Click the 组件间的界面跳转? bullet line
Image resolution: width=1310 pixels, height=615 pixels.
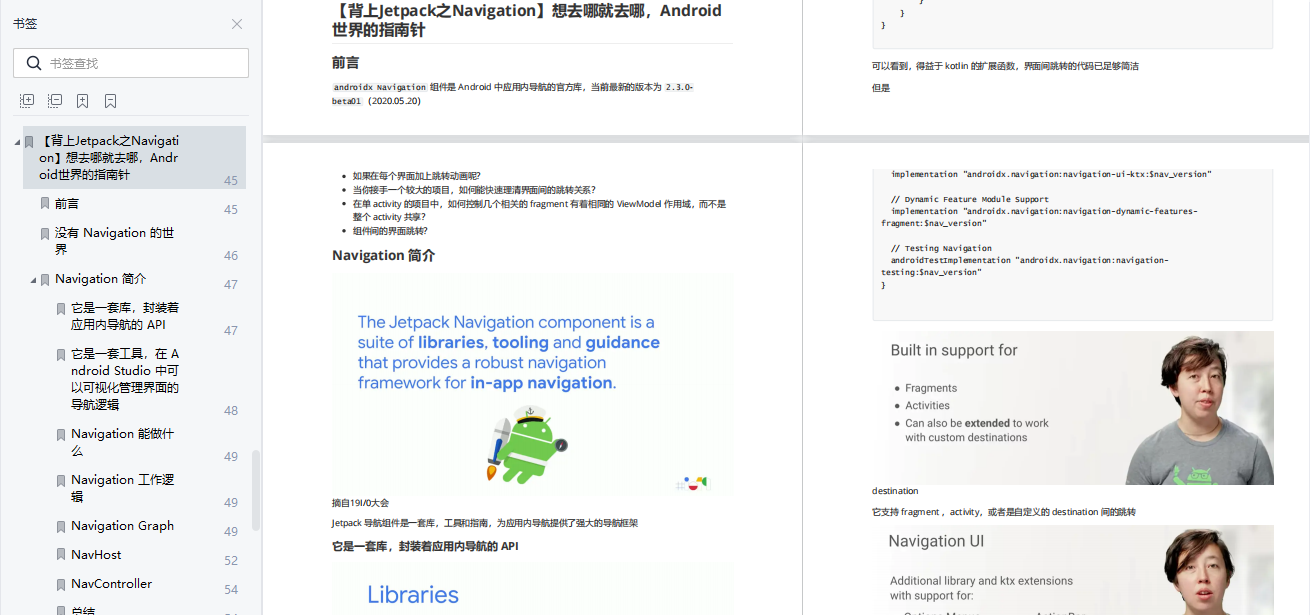click(390, 231)
